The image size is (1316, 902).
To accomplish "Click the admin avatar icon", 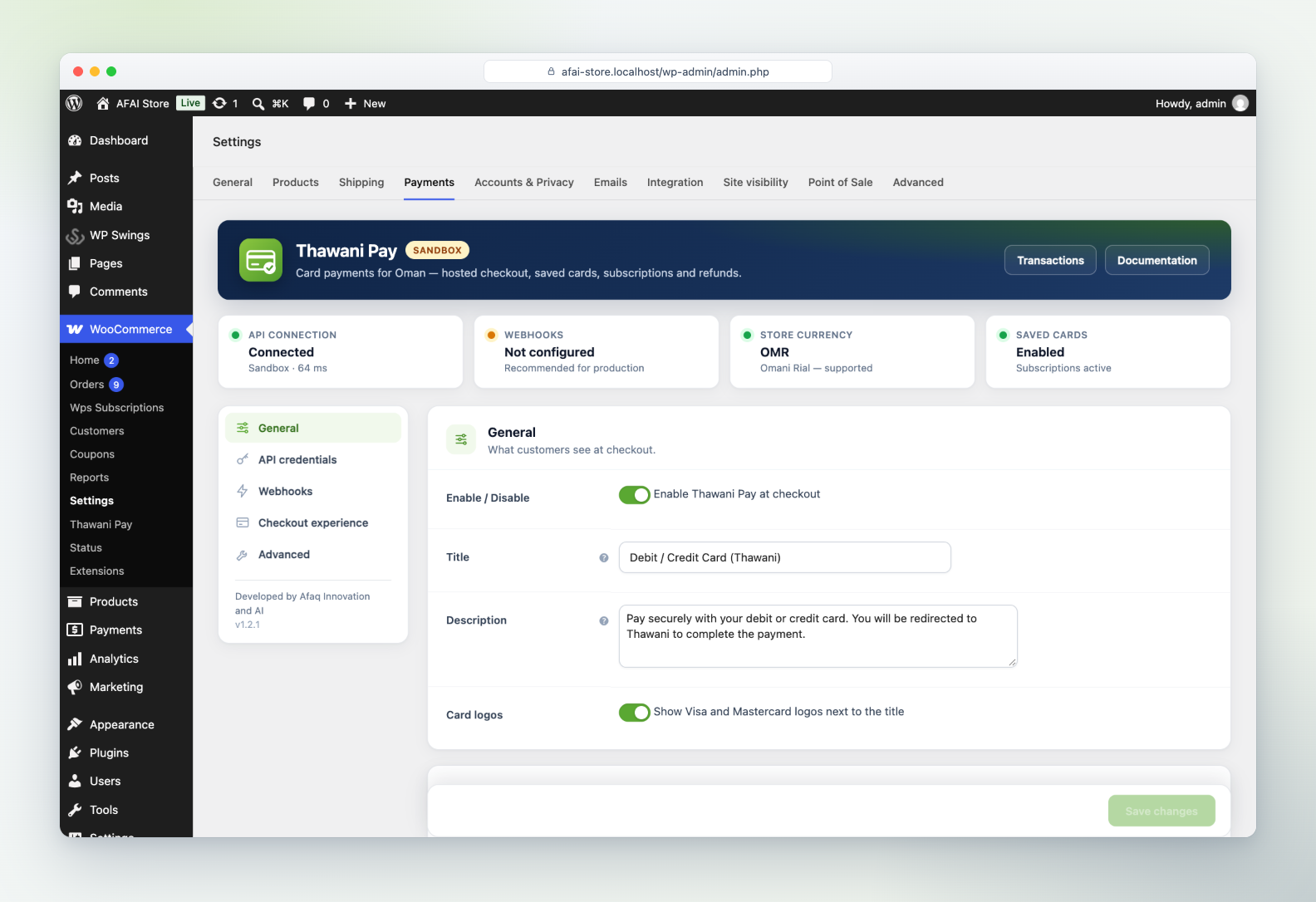I will click(1240, 103).
